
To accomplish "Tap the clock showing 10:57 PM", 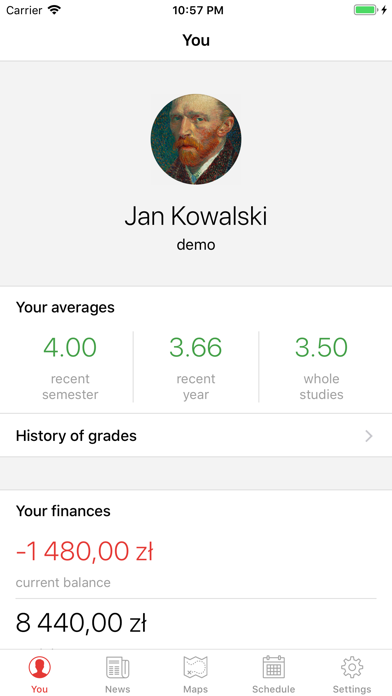I will [198, 10].
